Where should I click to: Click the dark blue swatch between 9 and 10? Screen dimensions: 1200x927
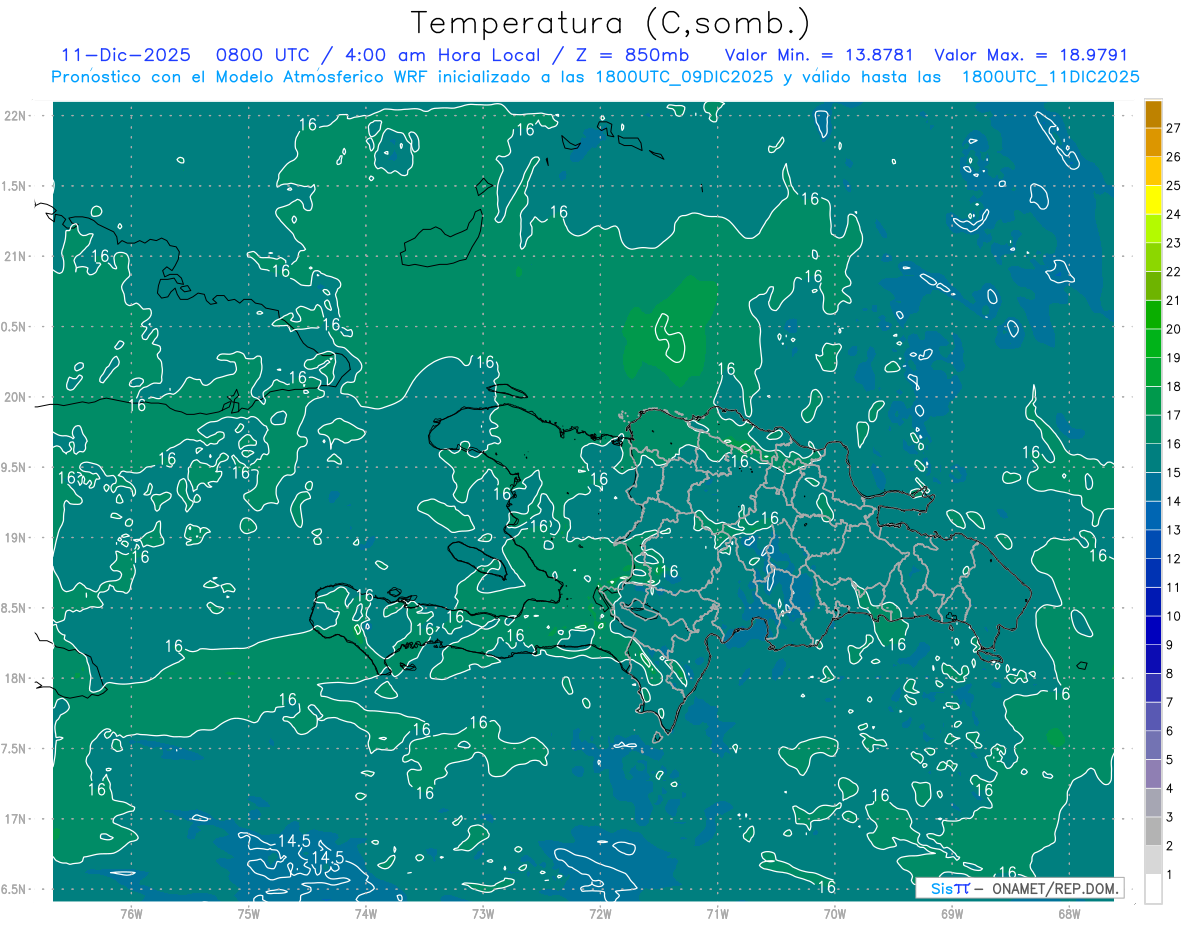point(1153,631)
